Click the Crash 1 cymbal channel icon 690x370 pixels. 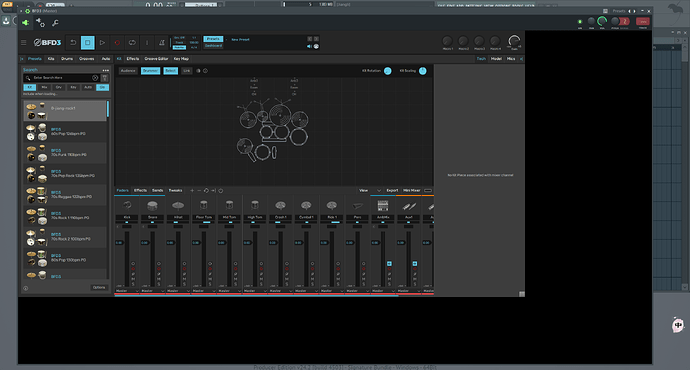[280, 205]
